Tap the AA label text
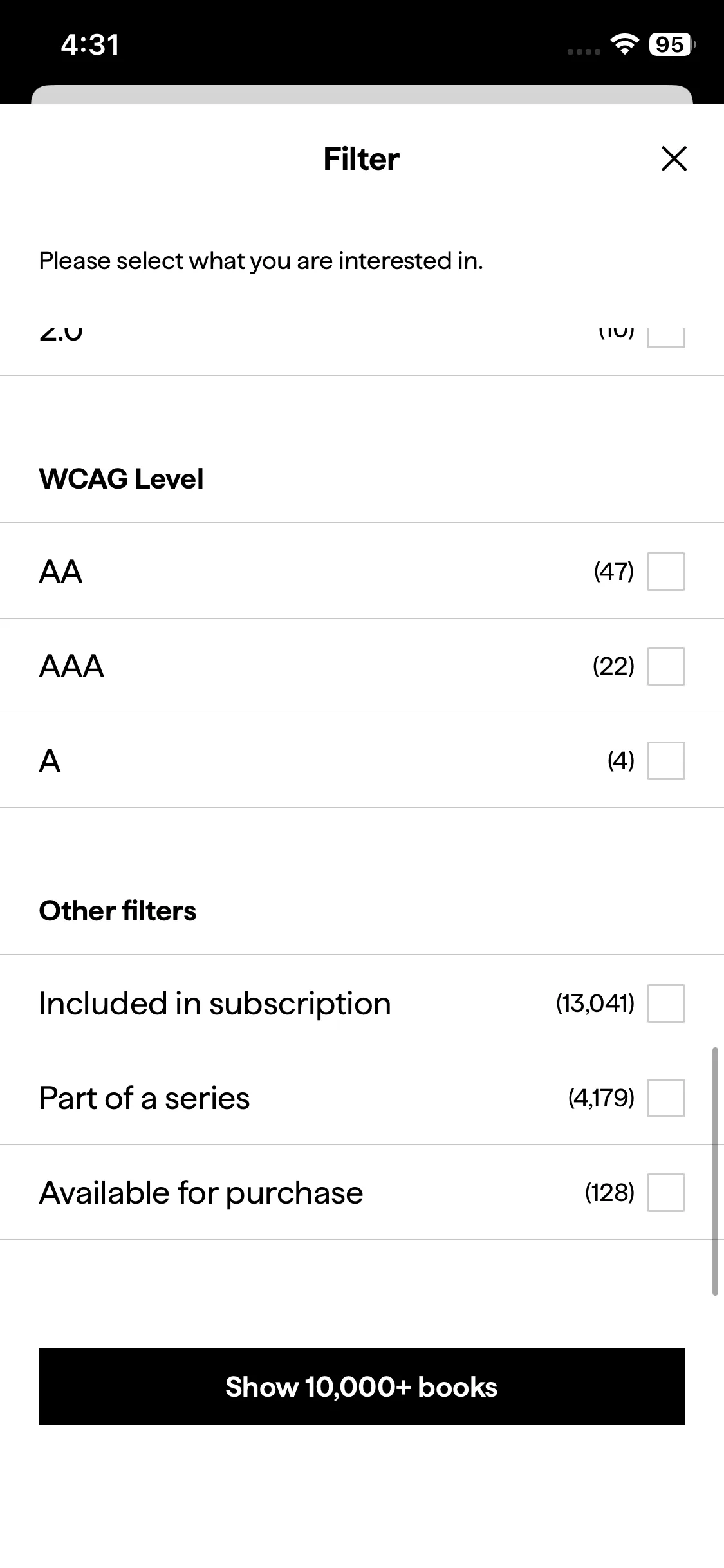Image resolution: width=724 pixels, height=1568 pixels. (60, 571)
